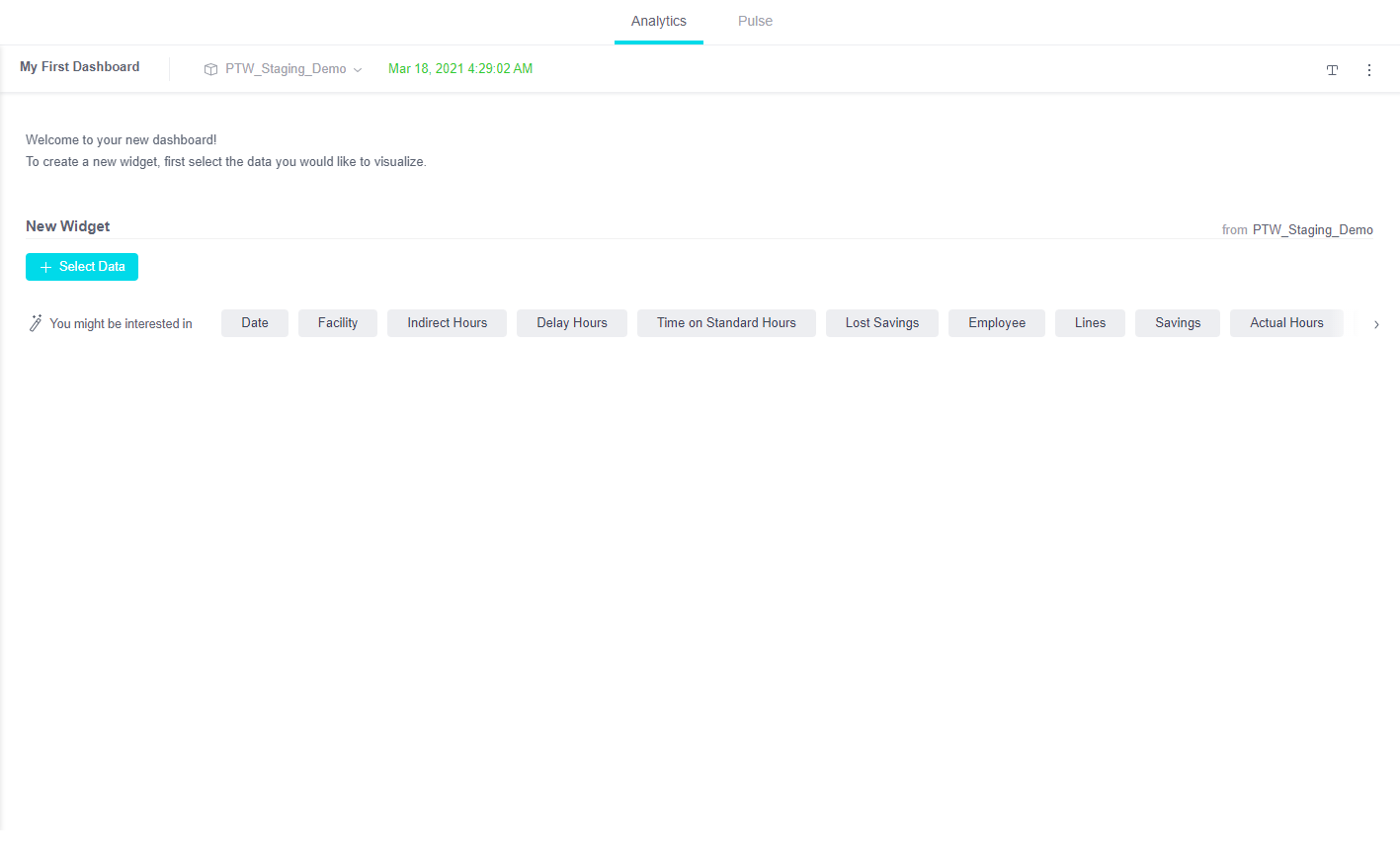Viewport: 1400px width, 859px height.
Task: Pick the Facility suggested field
Action: coord(338,323)
